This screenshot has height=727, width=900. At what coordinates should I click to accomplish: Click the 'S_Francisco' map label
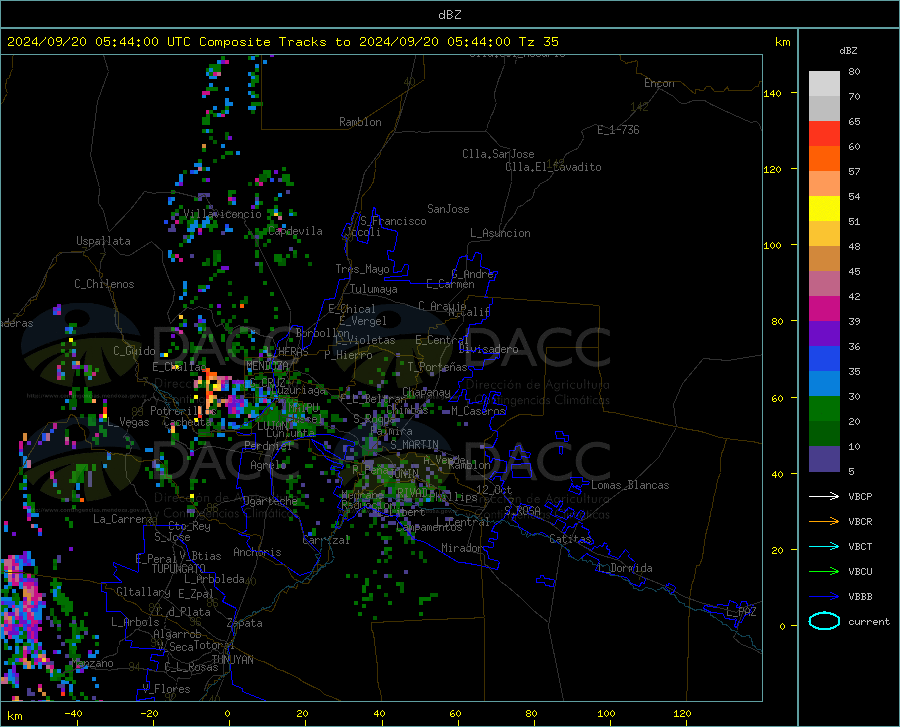(x=393, y=221)
